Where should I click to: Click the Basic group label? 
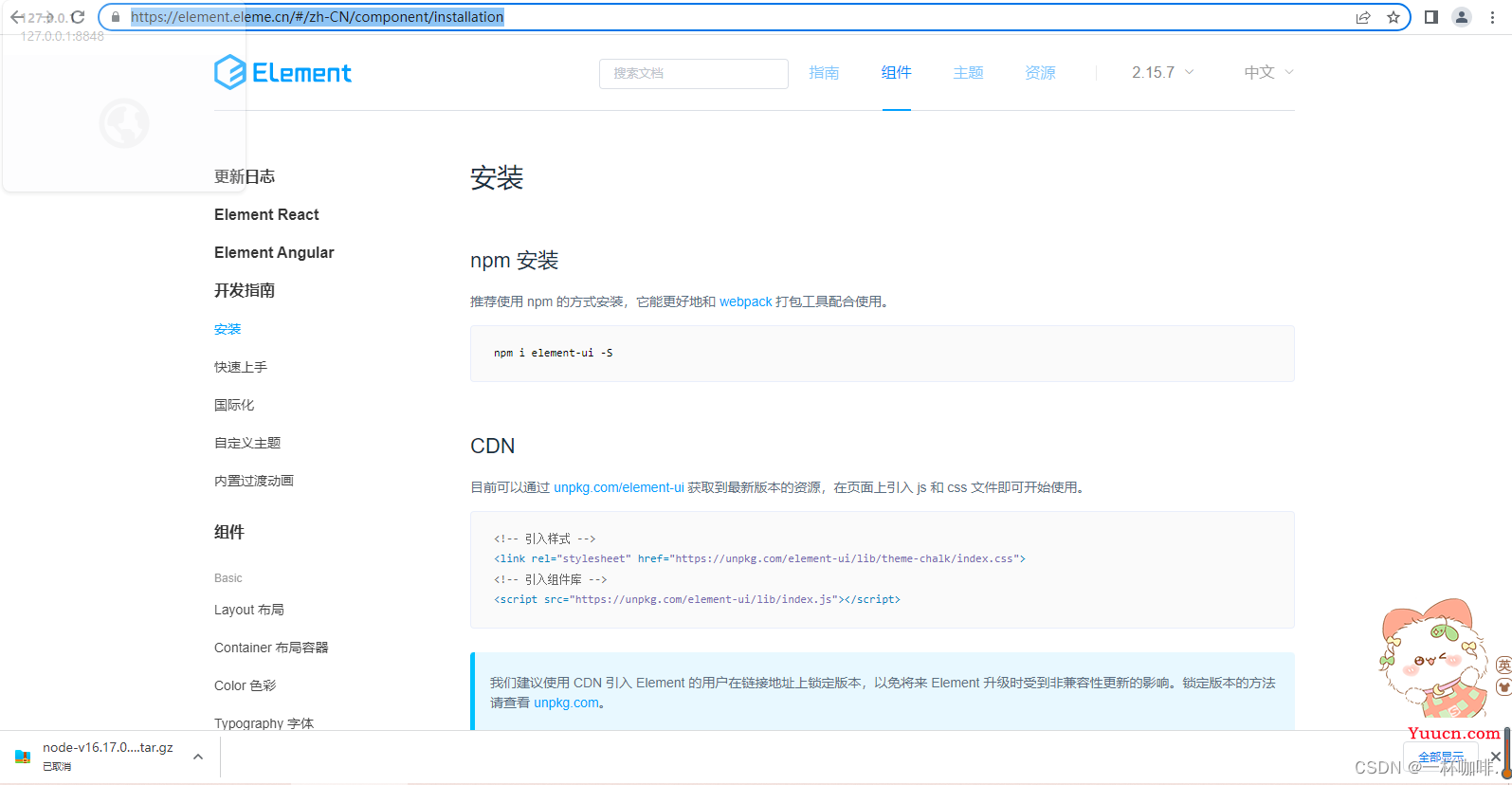(228, 577)
